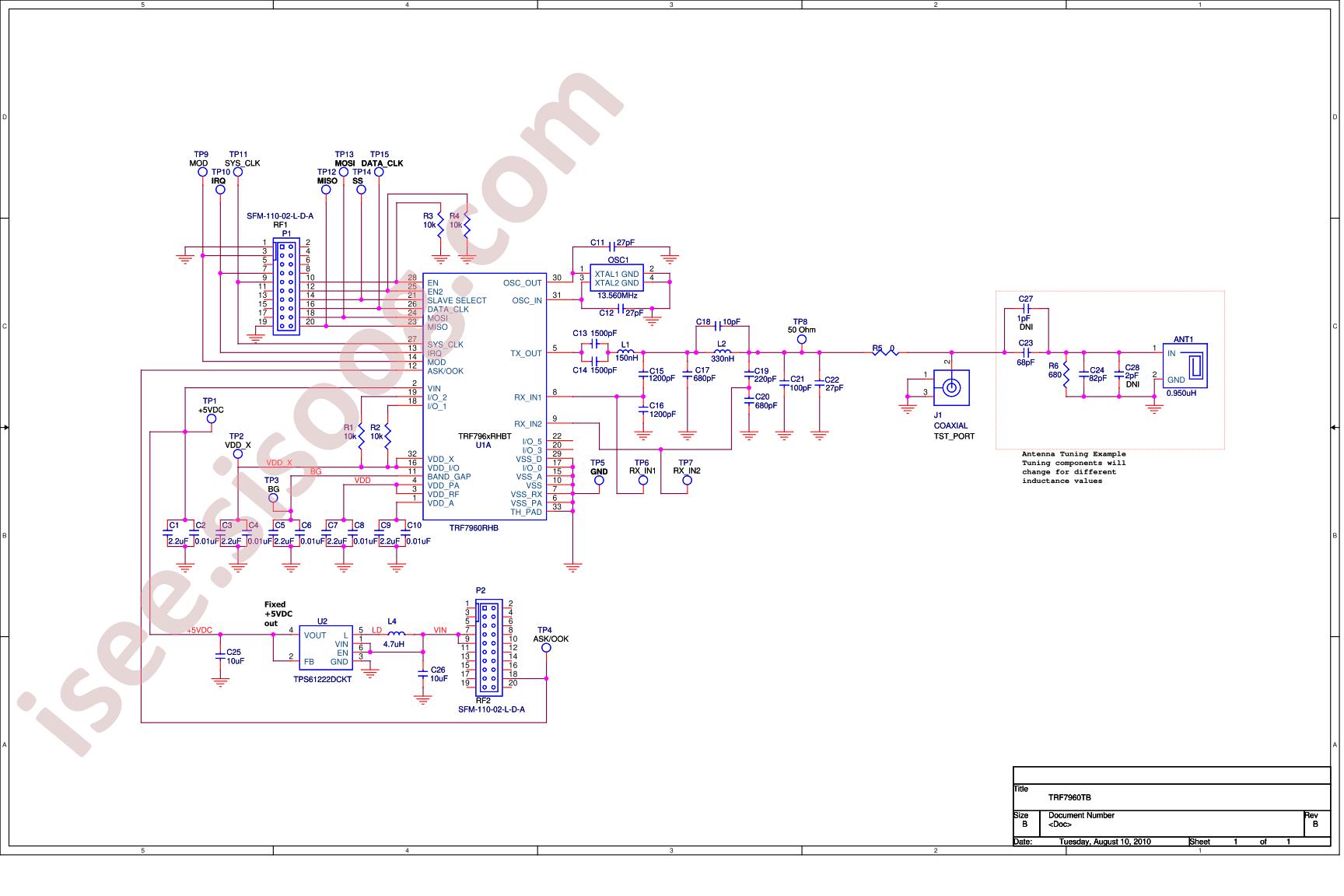Click the TP15 DATA_CLK test point circle
The width and height of the screenshot is (1344, 896).
379,173
